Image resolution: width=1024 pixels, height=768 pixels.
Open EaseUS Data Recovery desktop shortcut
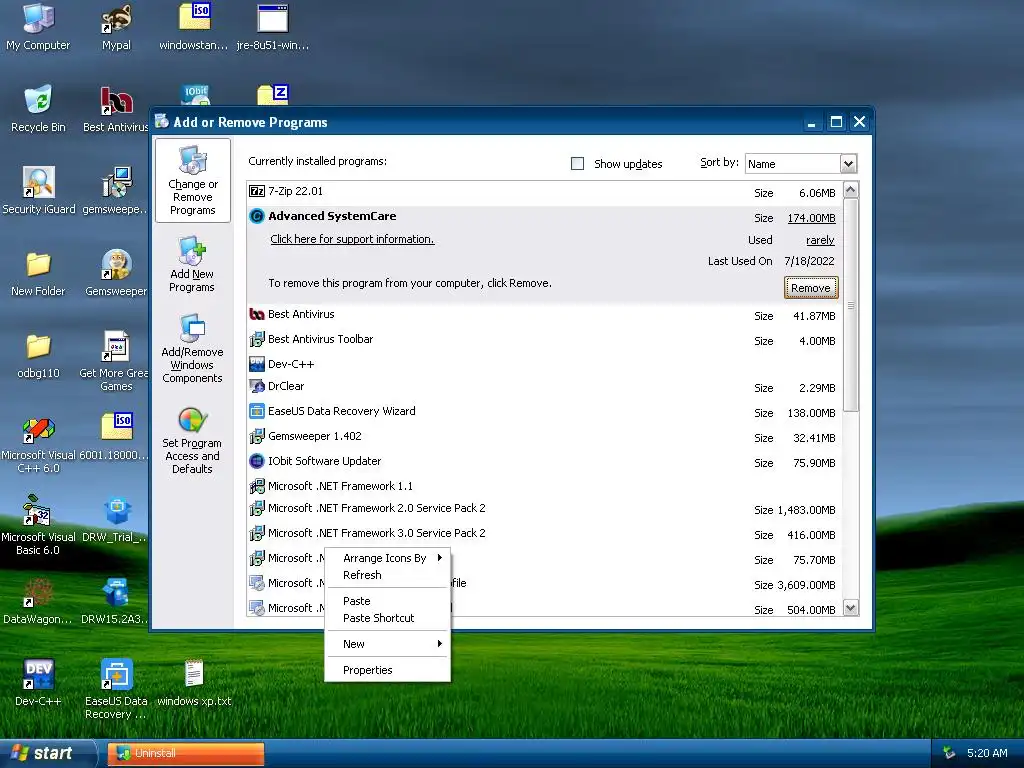(x=116, y=690)
